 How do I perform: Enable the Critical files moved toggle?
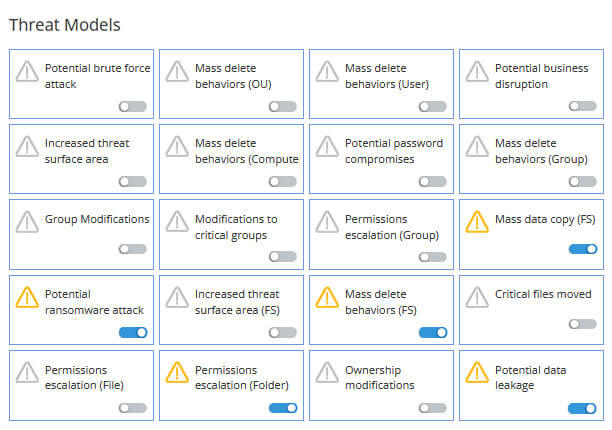[583, 324]
